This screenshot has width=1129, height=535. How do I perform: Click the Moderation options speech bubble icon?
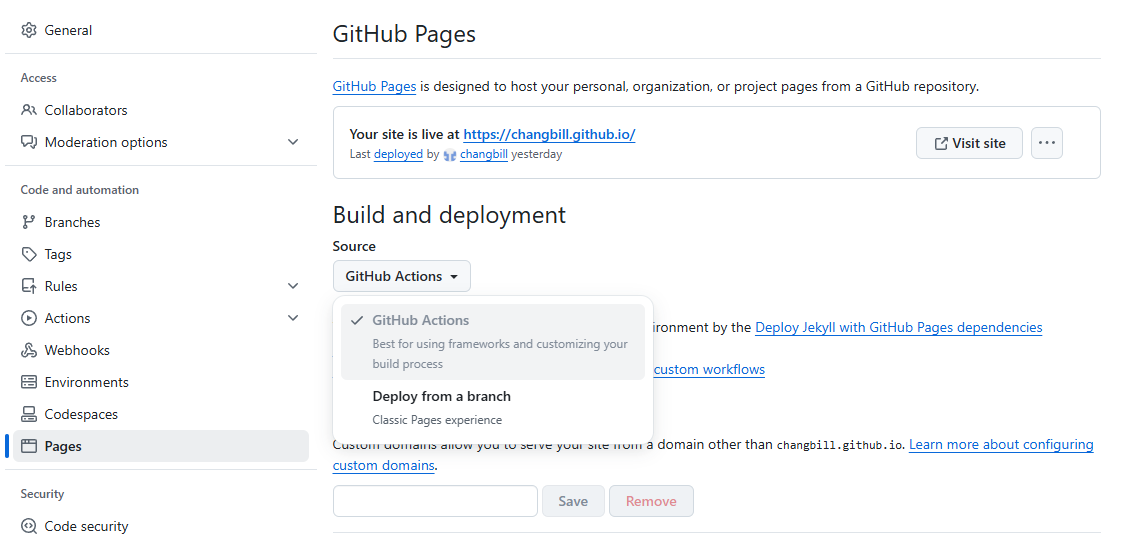tap(29, 142)
